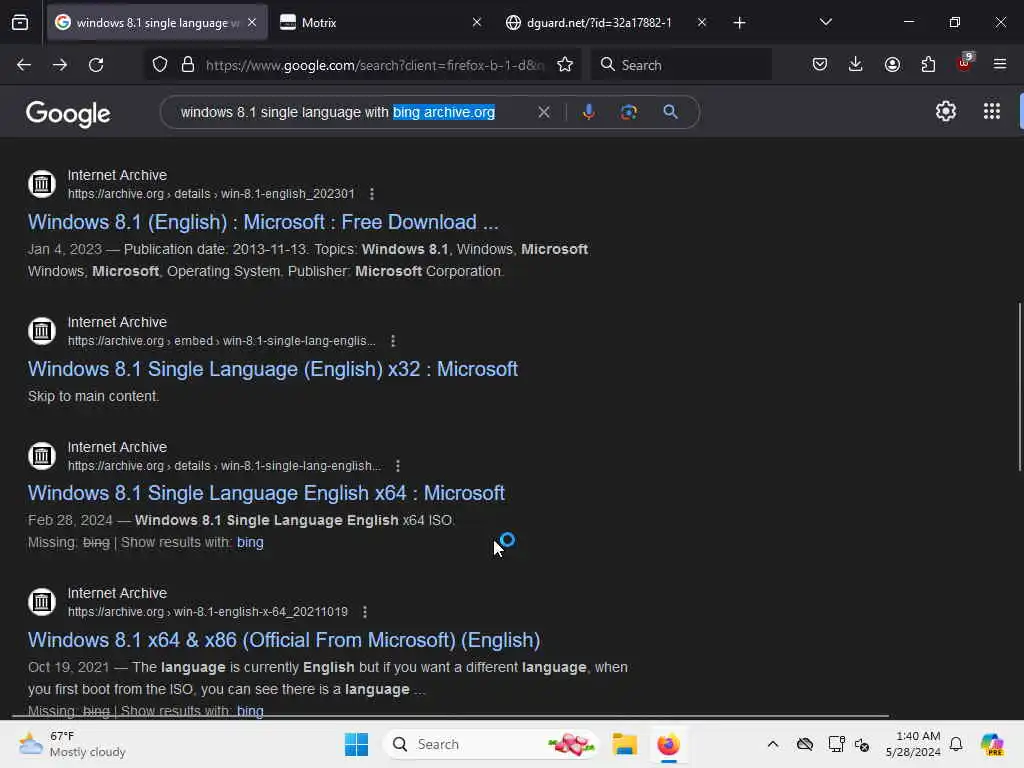The width and height of the screenshot is (1024, 768).
Task: Submit the query with the magnifier icon
Action: [670, 112]
